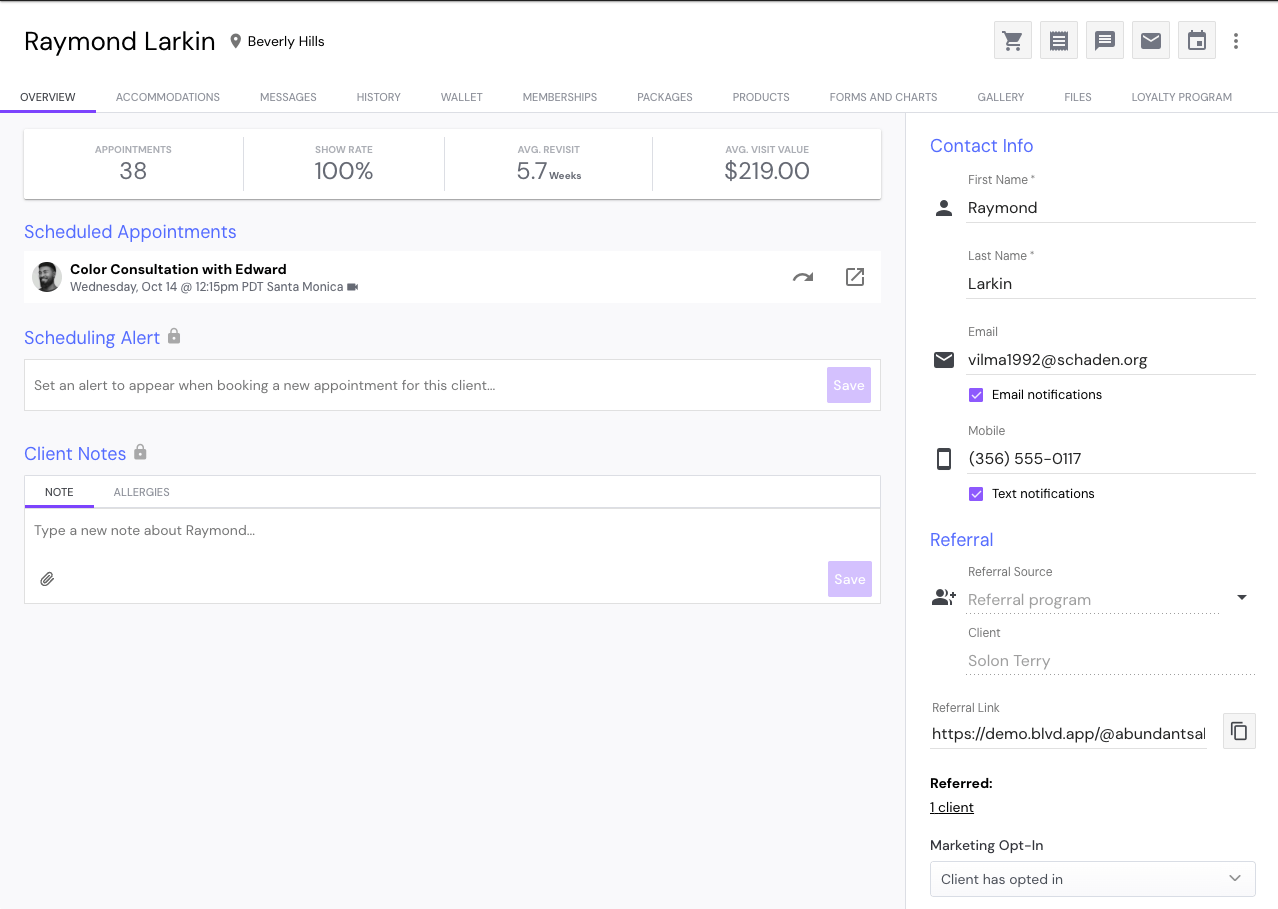Select the Memberships tab
The width and height of the screenshot is (1278, 909).
pyautogui.click(x=560, y=97)
